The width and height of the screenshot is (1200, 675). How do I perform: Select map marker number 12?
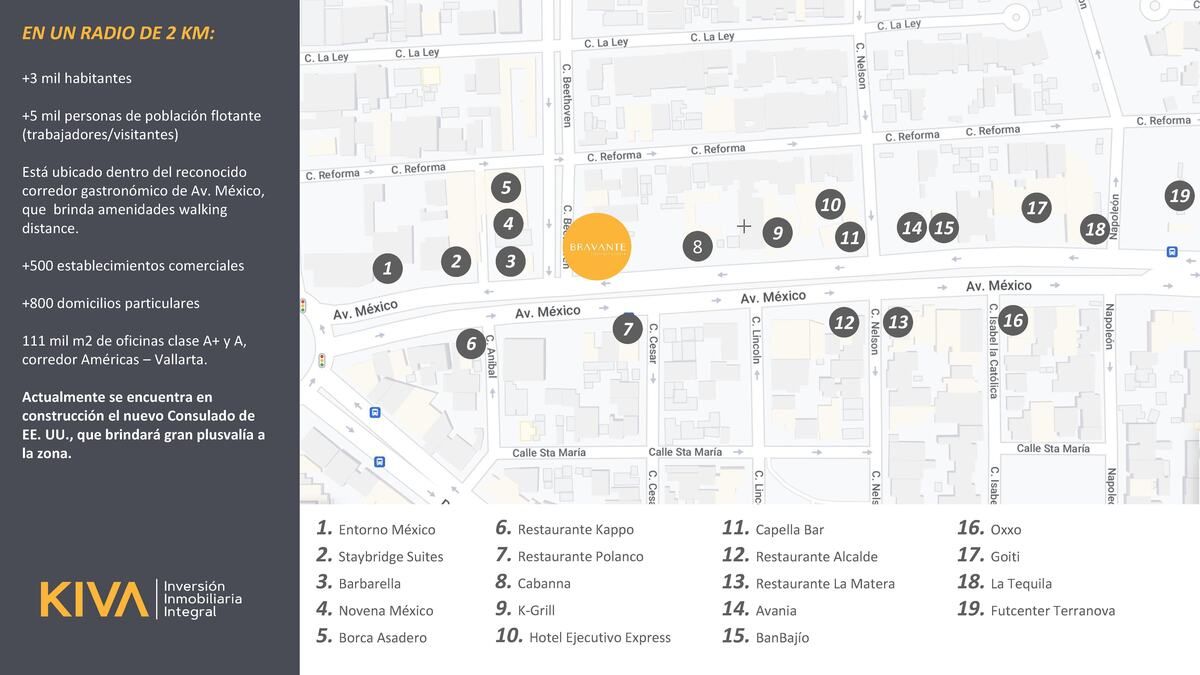tap(844, 322)
